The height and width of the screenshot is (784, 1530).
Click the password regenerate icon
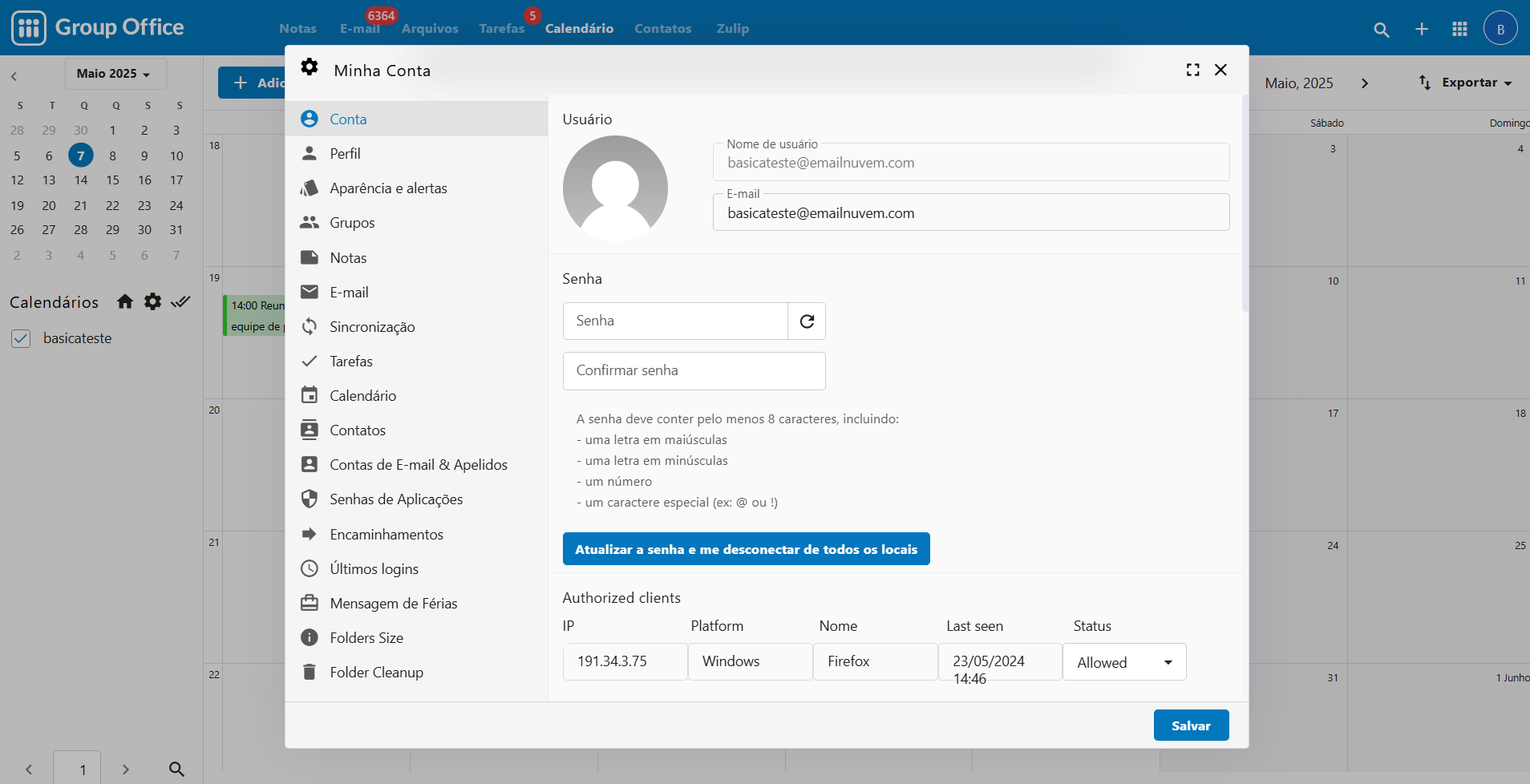(807, 321)
